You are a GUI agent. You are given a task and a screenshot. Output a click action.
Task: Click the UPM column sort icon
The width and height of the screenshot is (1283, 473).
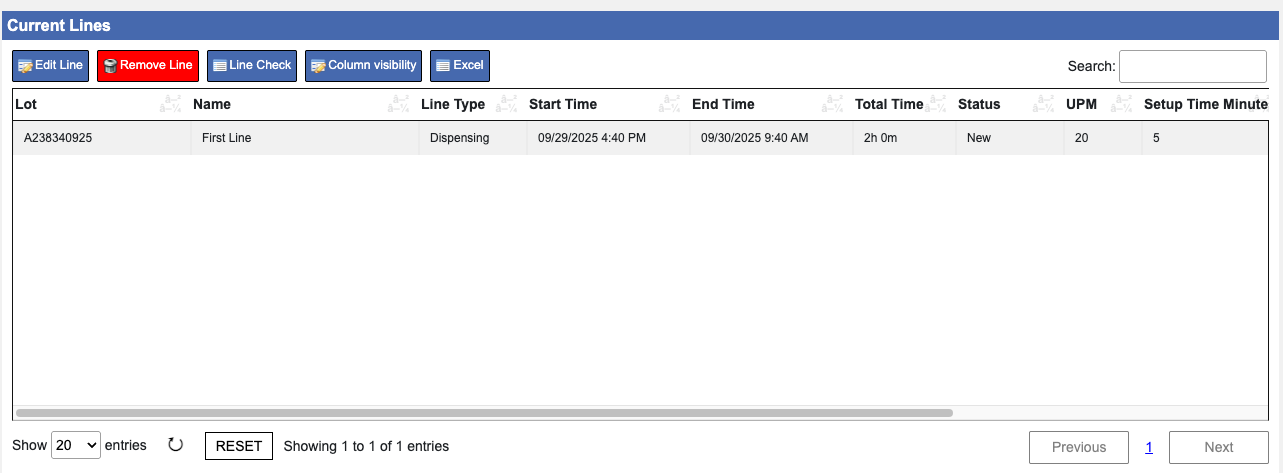(x=1122, y=104)
